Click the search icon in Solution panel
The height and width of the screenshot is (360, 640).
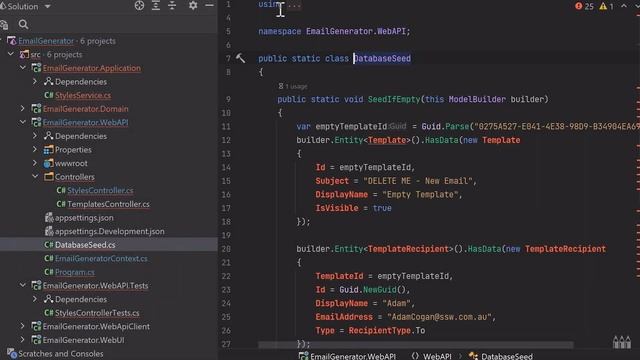pos(23,24)
